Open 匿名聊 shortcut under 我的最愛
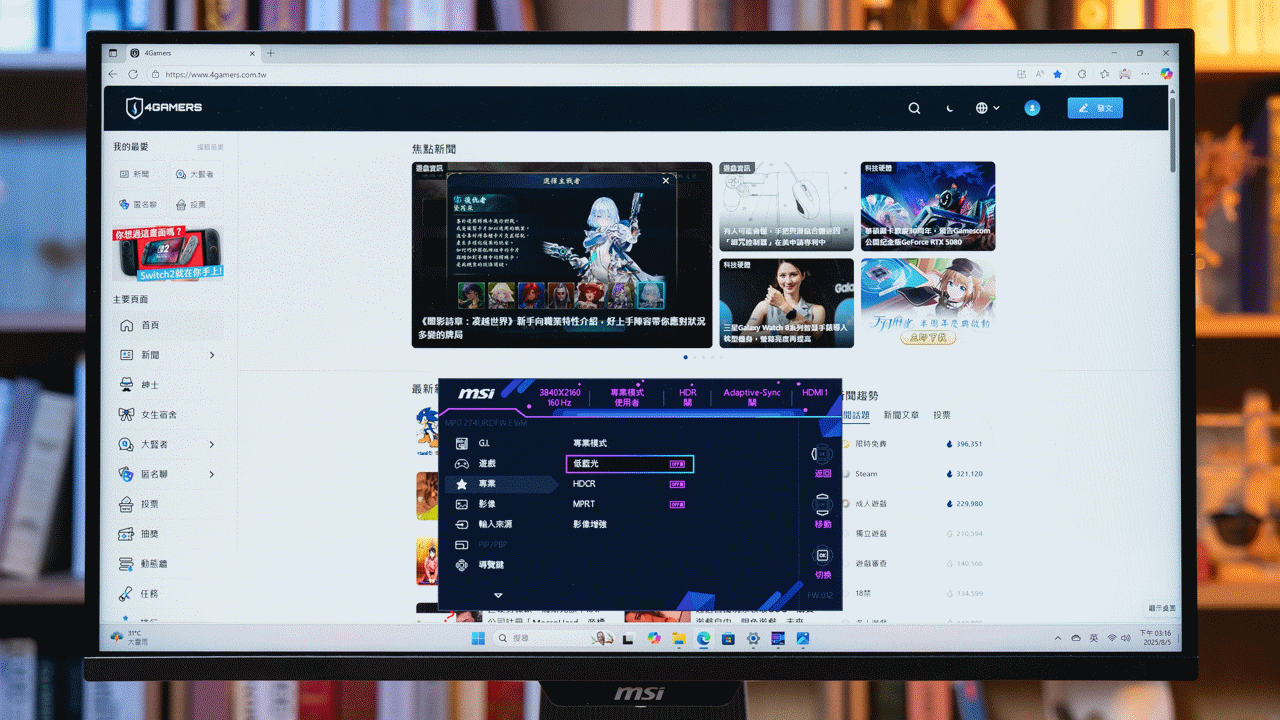Viewport: 1280px width, 720px height. coord(138,204)
